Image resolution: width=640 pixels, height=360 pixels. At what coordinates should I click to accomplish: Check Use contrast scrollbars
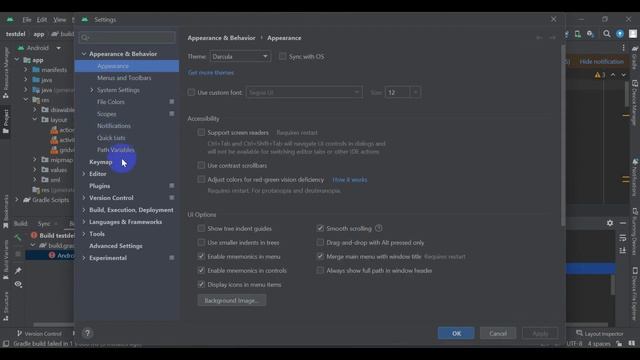tap(201, 165)
